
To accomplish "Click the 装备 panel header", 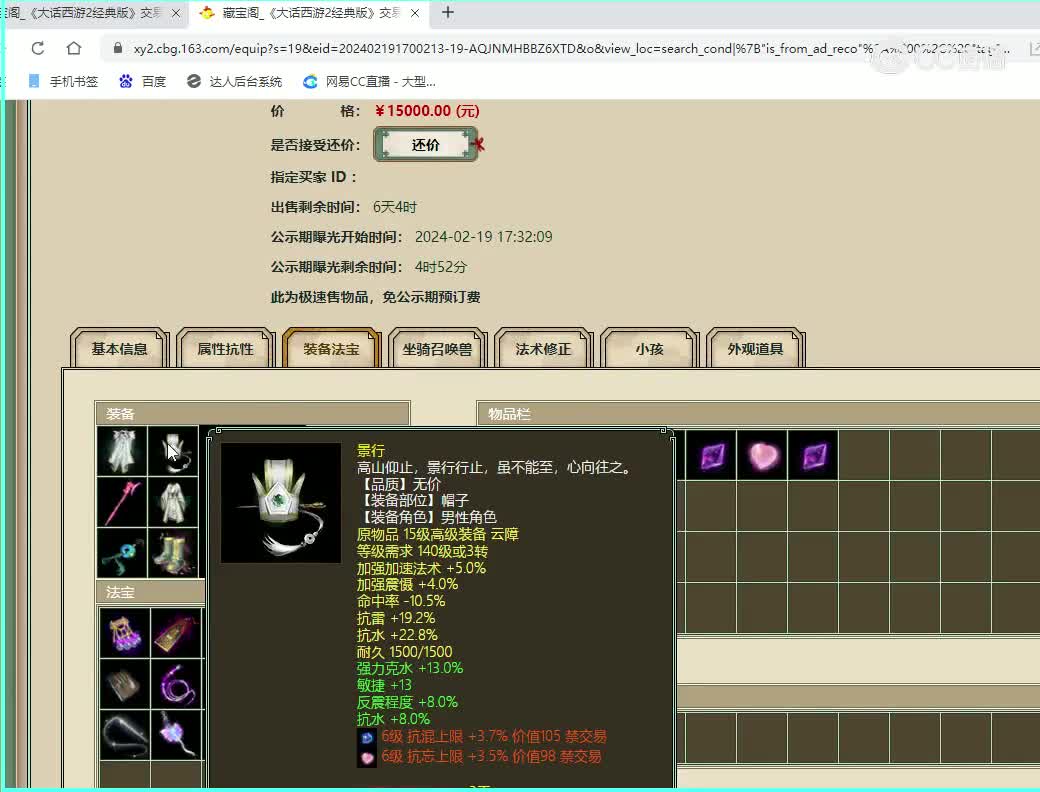I will click(253, 414).
